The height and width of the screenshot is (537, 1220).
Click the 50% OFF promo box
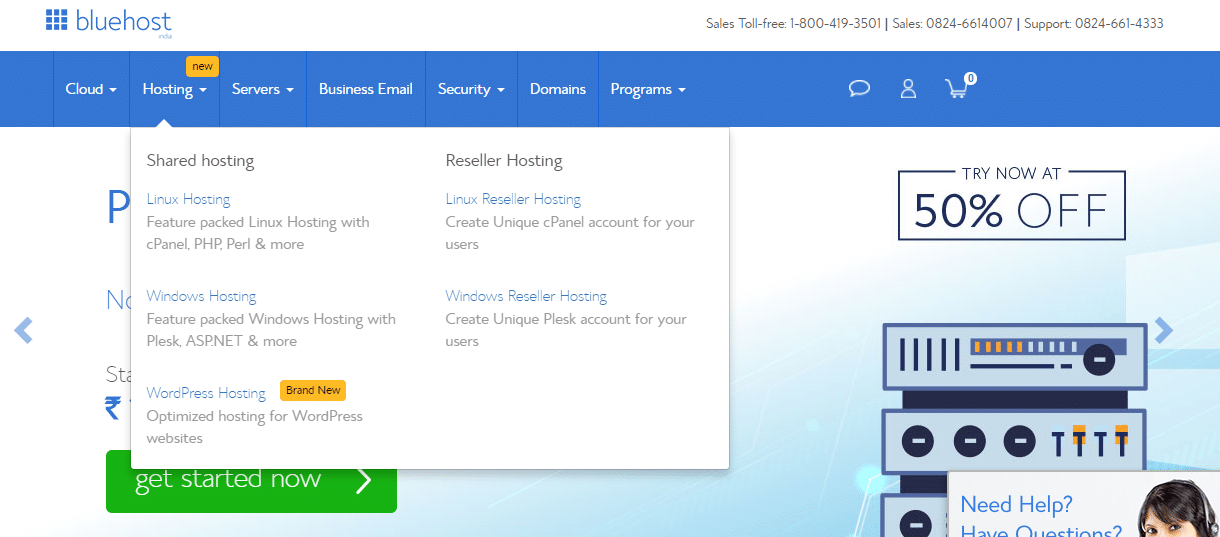[1012, 204]
